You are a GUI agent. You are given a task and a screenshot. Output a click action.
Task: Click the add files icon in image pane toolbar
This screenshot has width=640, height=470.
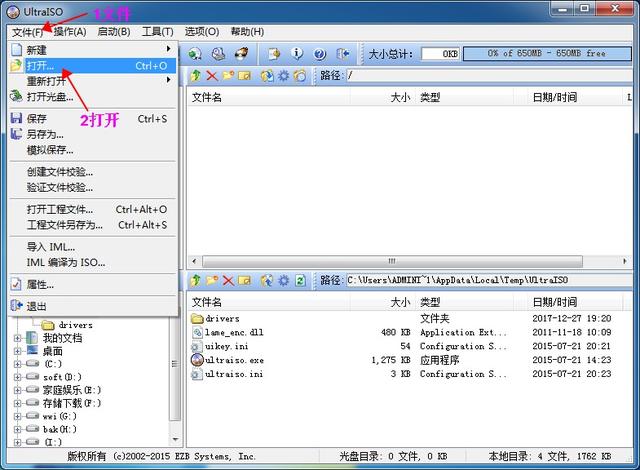pyautogui.click(x=267, y=75)
